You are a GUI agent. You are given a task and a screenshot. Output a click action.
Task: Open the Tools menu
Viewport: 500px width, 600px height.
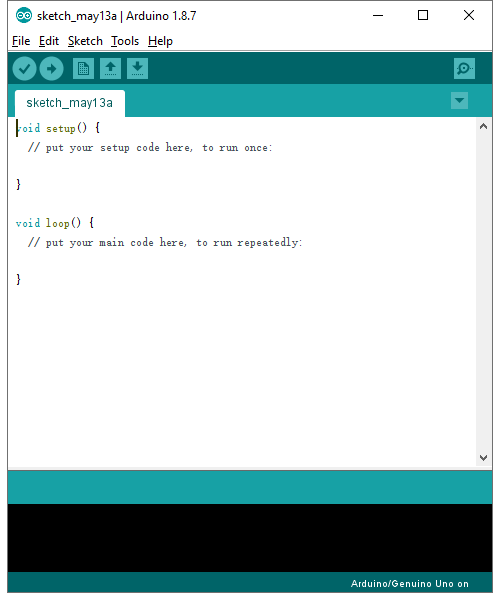125,41
